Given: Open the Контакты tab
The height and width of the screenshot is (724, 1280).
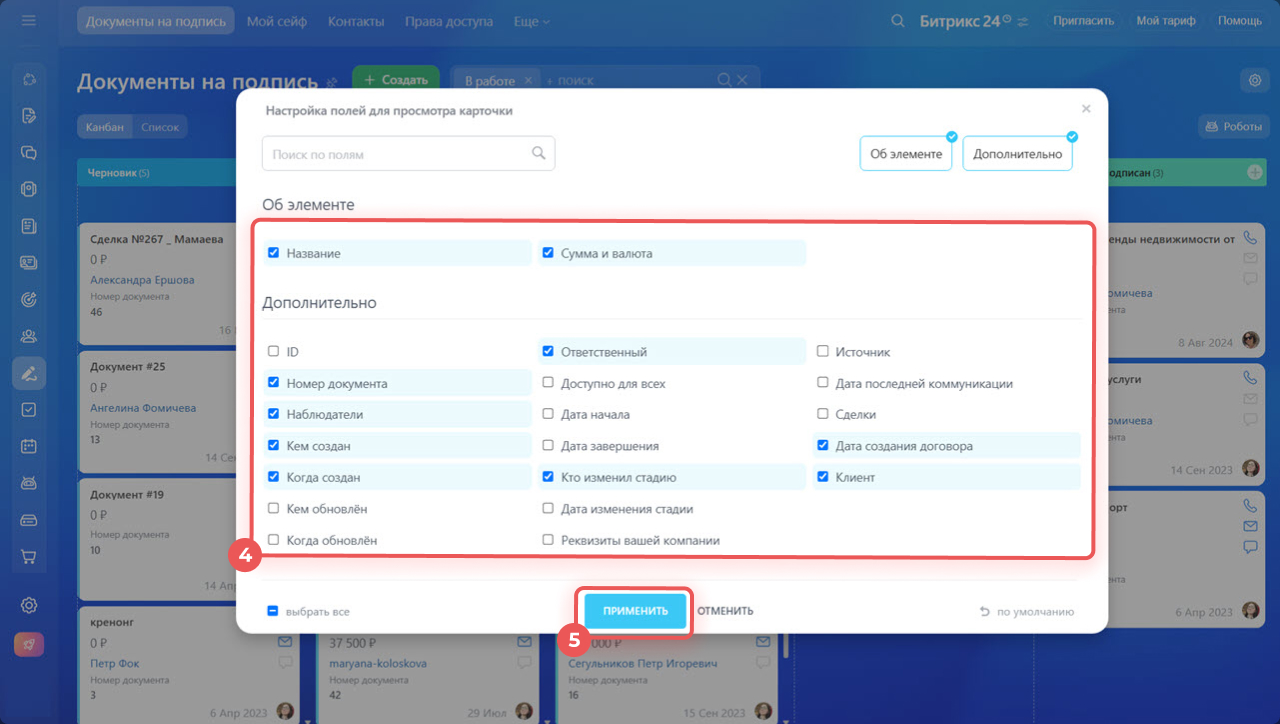Looking at the screenshot, I should [x=356, y=21].
